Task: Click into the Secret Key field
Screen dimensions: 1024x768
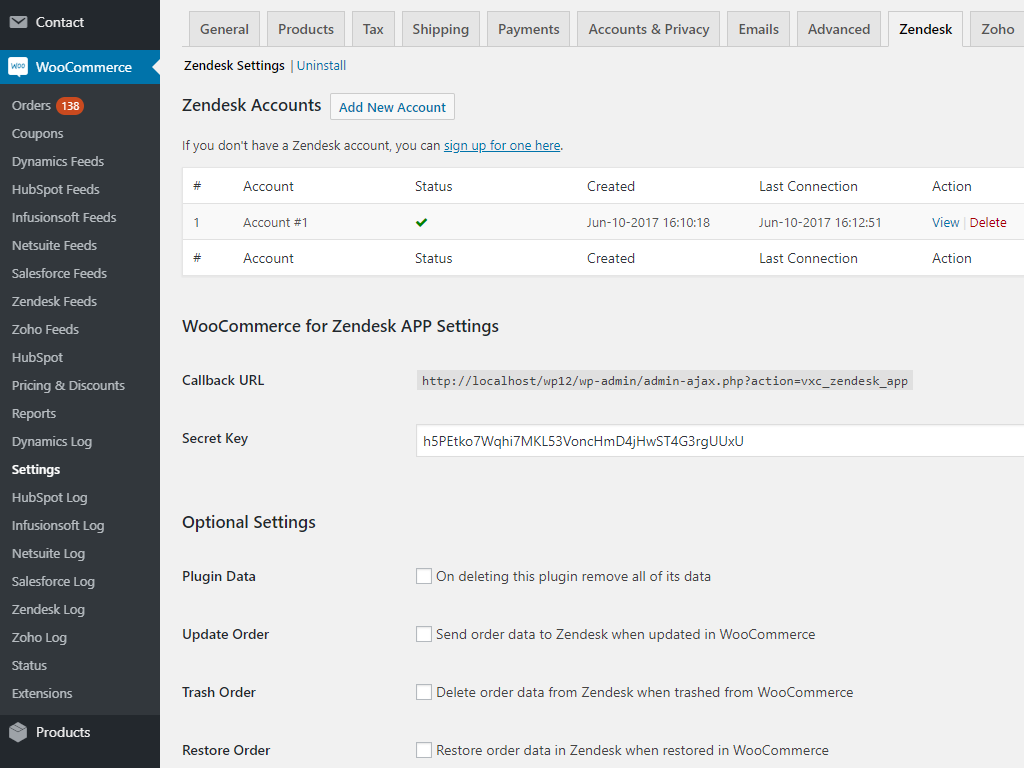Action: [x=720, y=441]
